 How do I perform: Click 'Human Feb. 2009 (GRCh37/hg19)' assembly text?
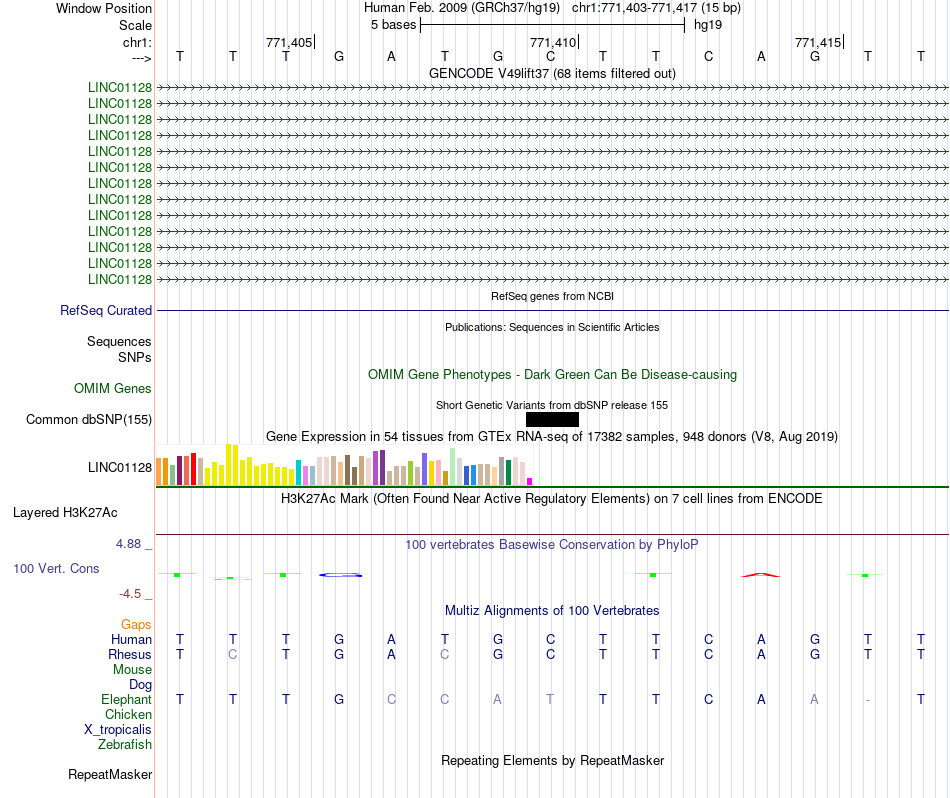pos(463,8)
